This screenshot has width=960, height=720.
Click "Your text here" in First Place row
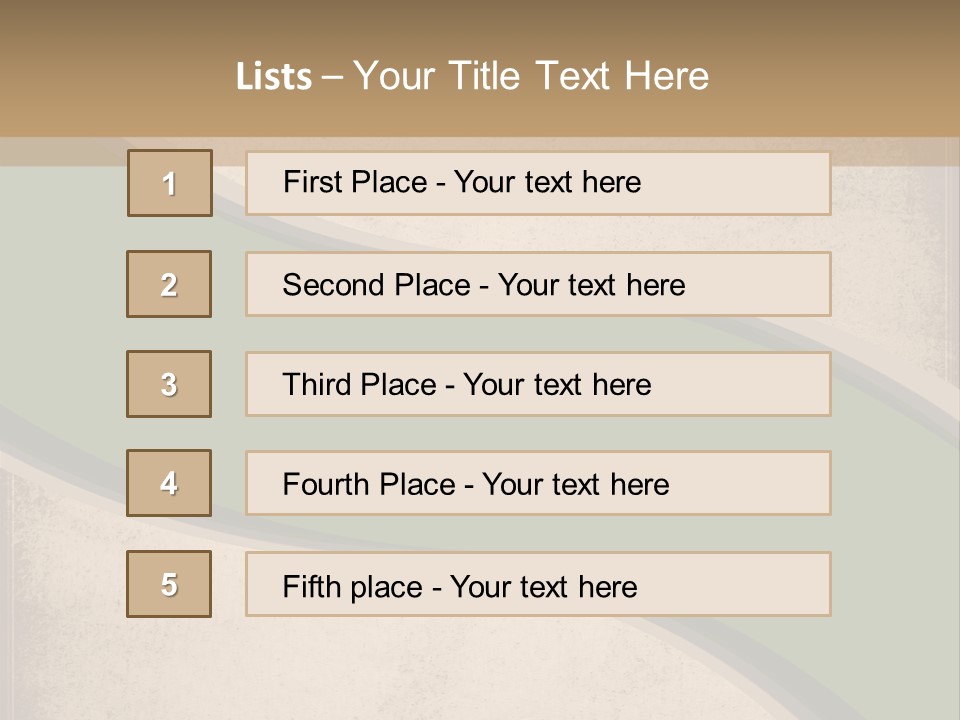click(x=547, y=182)
